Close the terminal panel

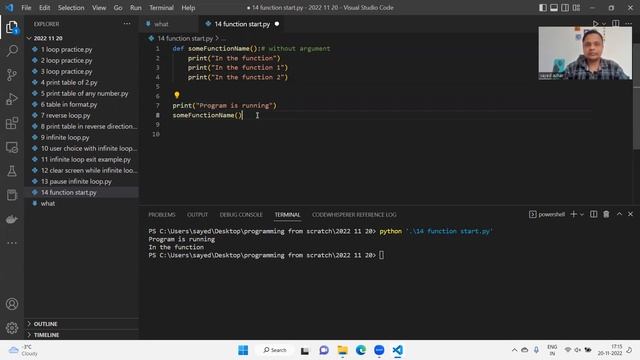coord(630,214)
